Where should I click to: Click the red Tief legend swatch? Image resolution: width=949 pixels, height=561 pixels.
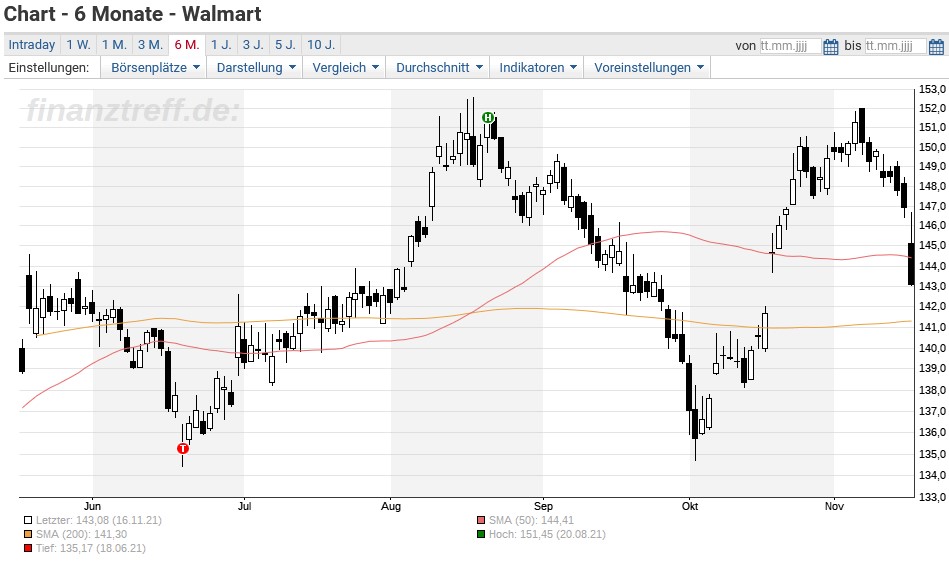[28, 548]
